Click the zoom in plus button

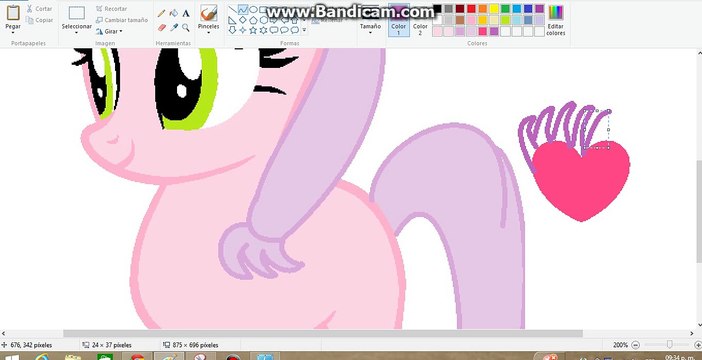point(698,345)
